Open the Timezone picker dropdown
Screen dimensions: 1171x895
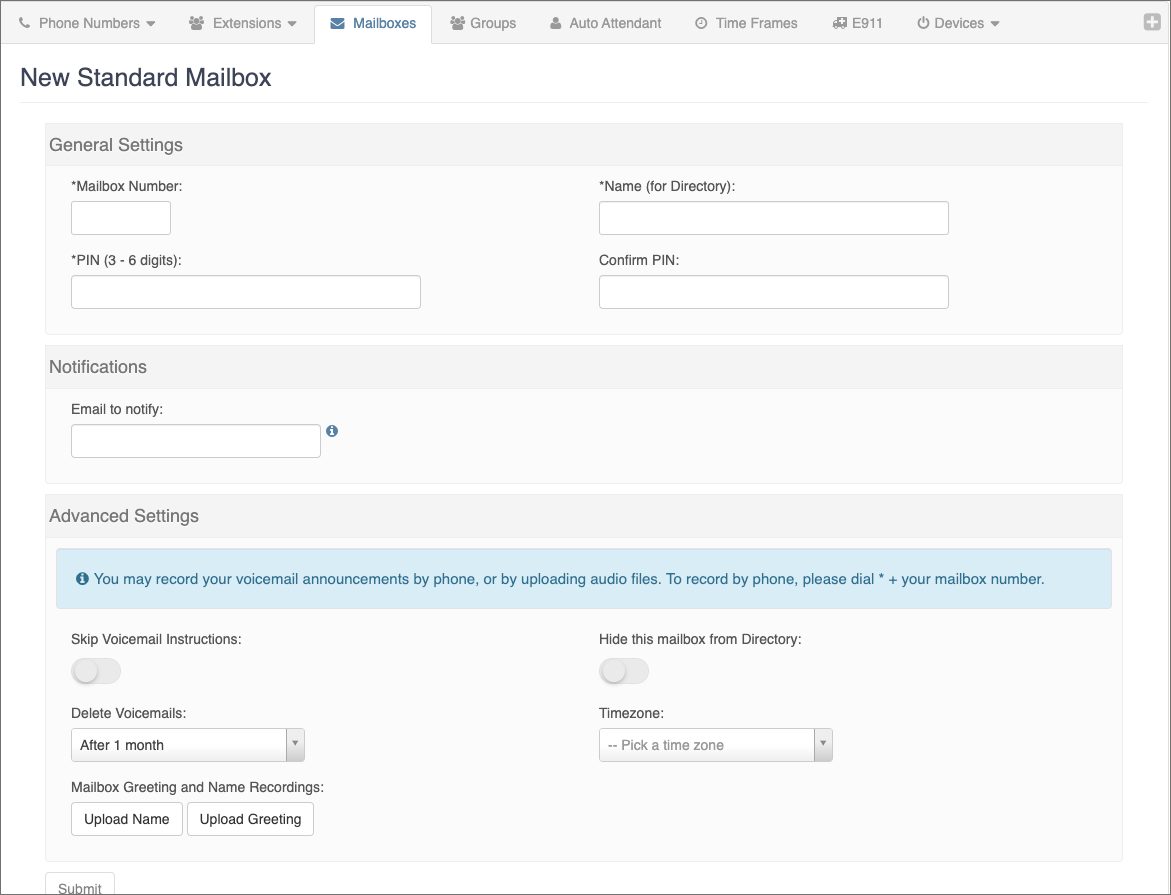715,745
